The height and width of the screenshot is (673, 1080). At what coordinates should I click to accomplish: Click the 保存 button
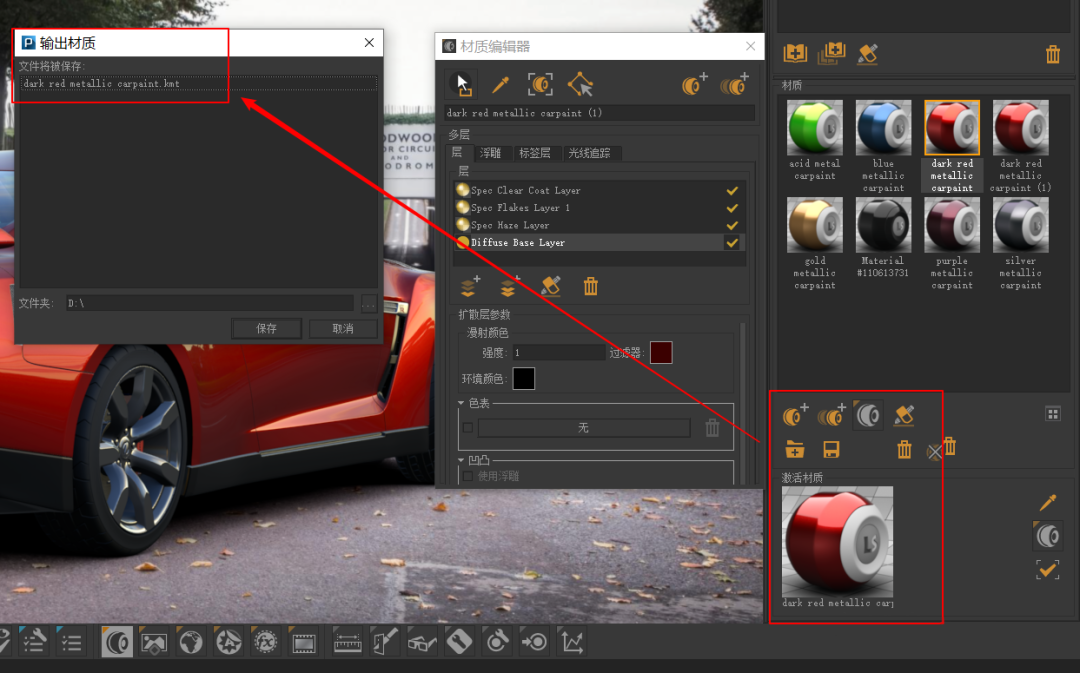(266, 328)
